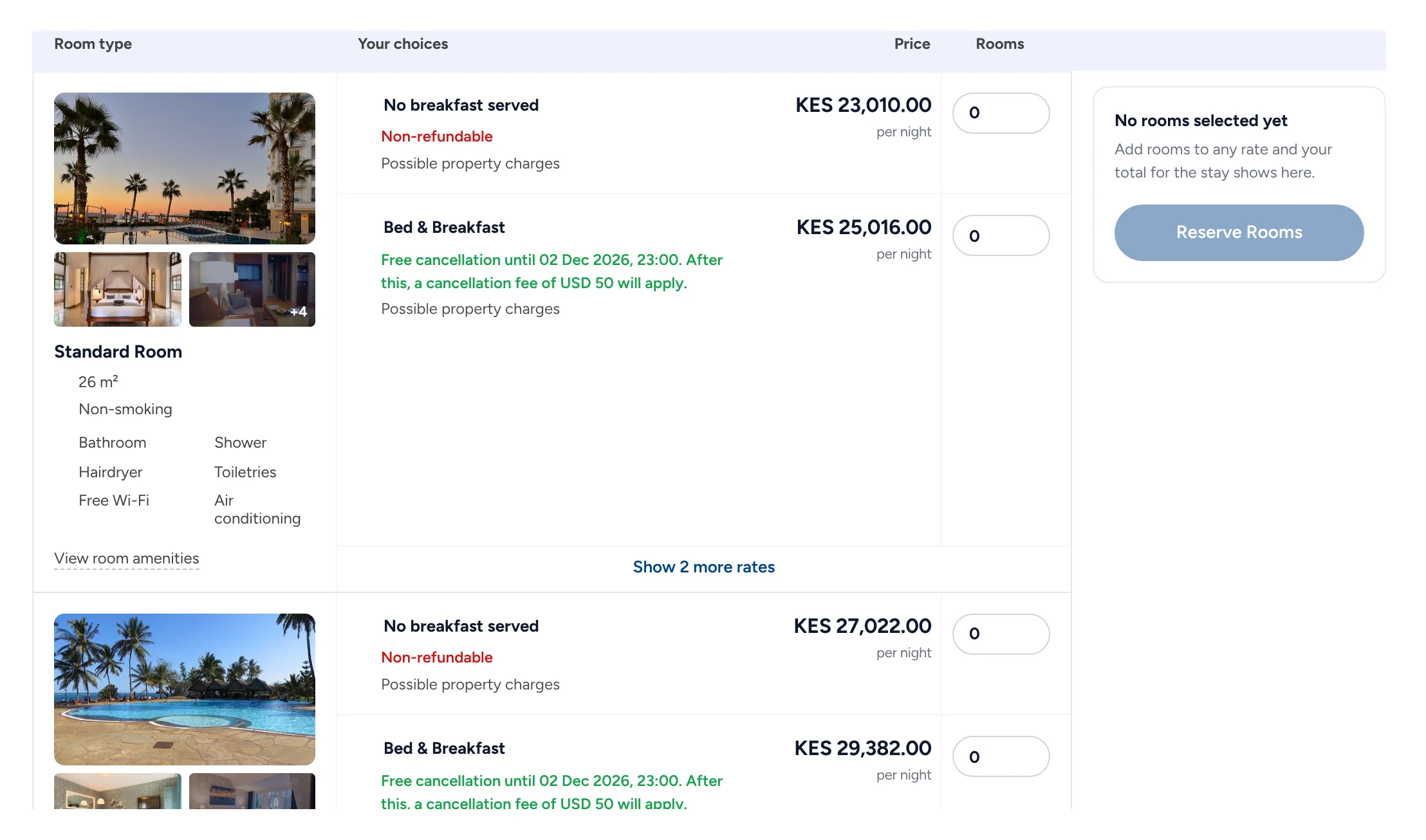The width and height of the screenshot is (1426, 840).
Task: Click the Air conditioning amenity
Action: pyautogui.click(x=257, y=509)
